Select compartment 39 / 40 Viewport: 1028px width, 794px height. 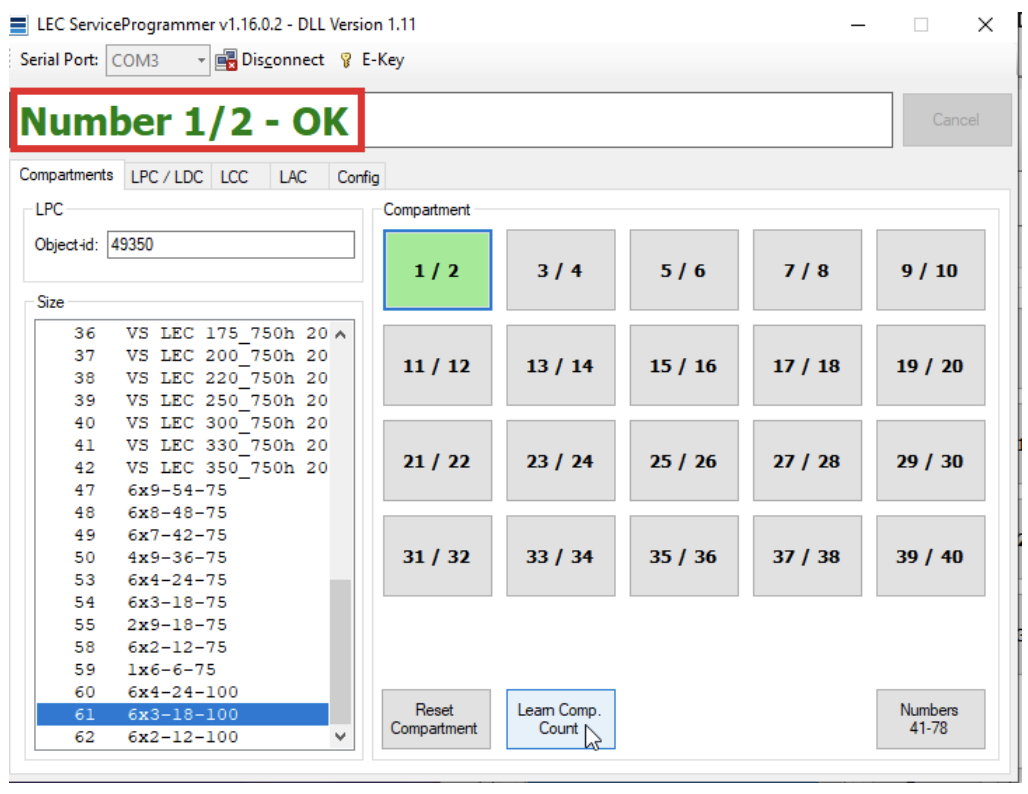(x=930, y=556)
